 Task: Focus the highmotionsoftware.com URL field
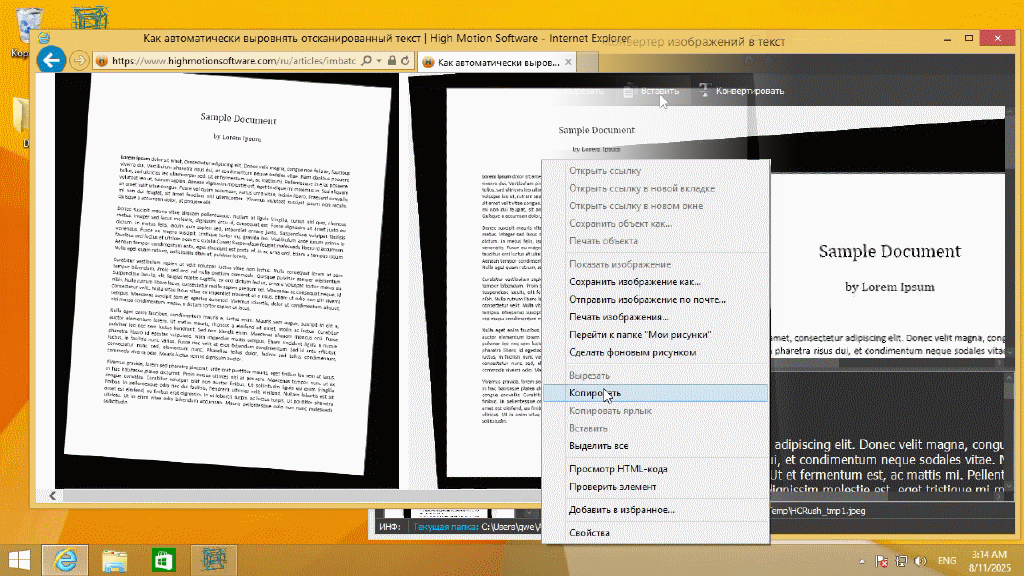tap(234, 61)
